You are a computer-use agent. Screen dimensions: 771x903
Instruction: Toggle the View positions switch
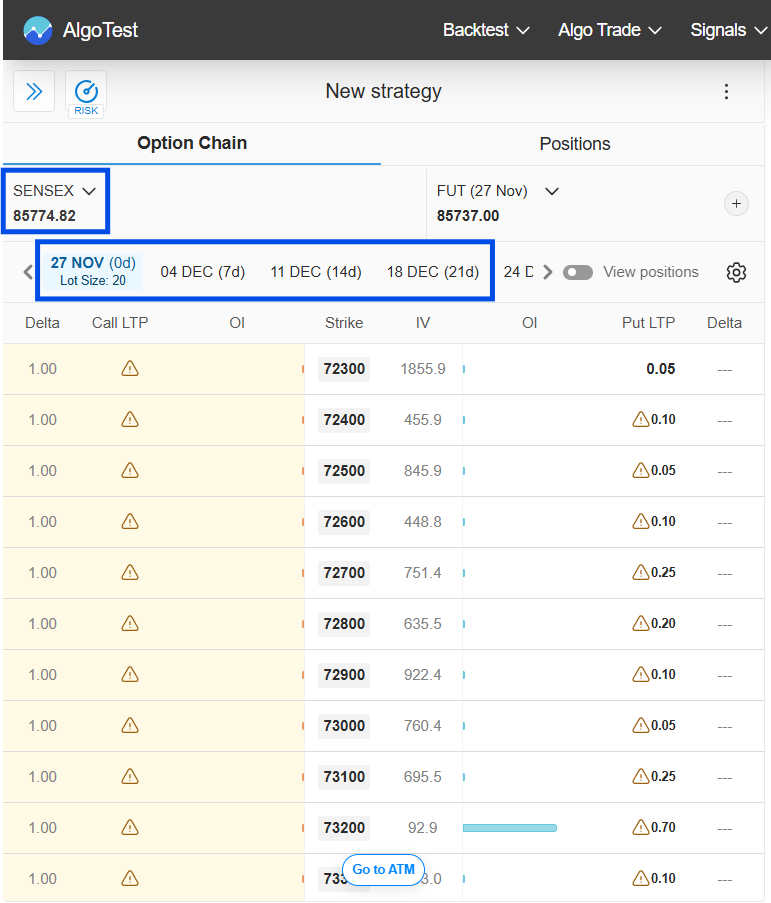(x=578, y=272)
